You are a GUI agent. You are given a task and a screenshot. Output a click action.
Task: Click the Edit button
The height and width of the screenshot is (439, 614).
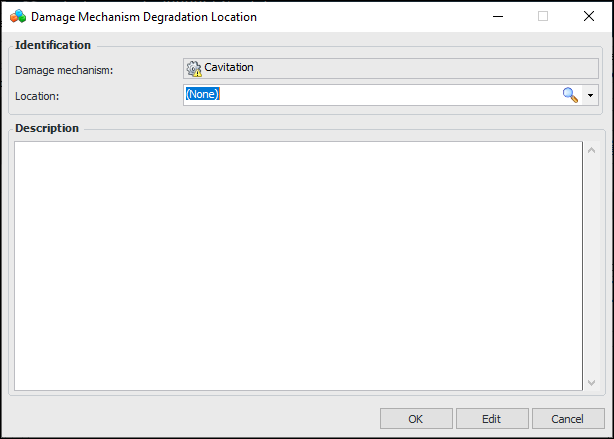pyautogui.click(x=492, y=419)
